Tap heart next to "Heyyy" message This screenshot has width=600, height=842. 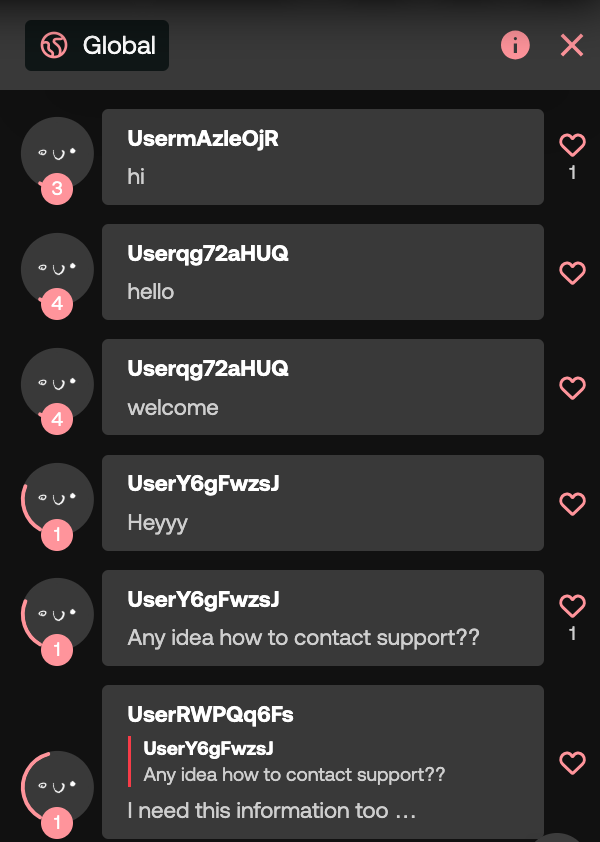pos(572,504)
